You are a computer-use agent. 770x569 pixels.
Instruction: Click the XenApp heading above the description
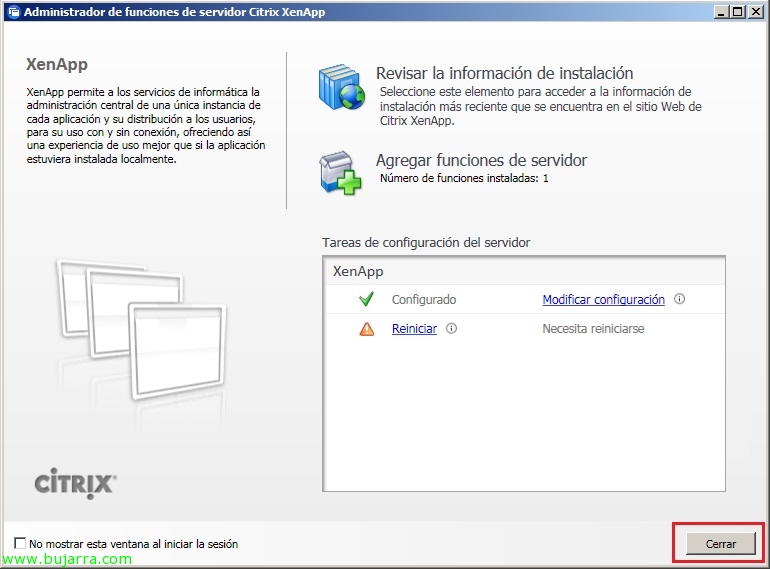(57, 64)
